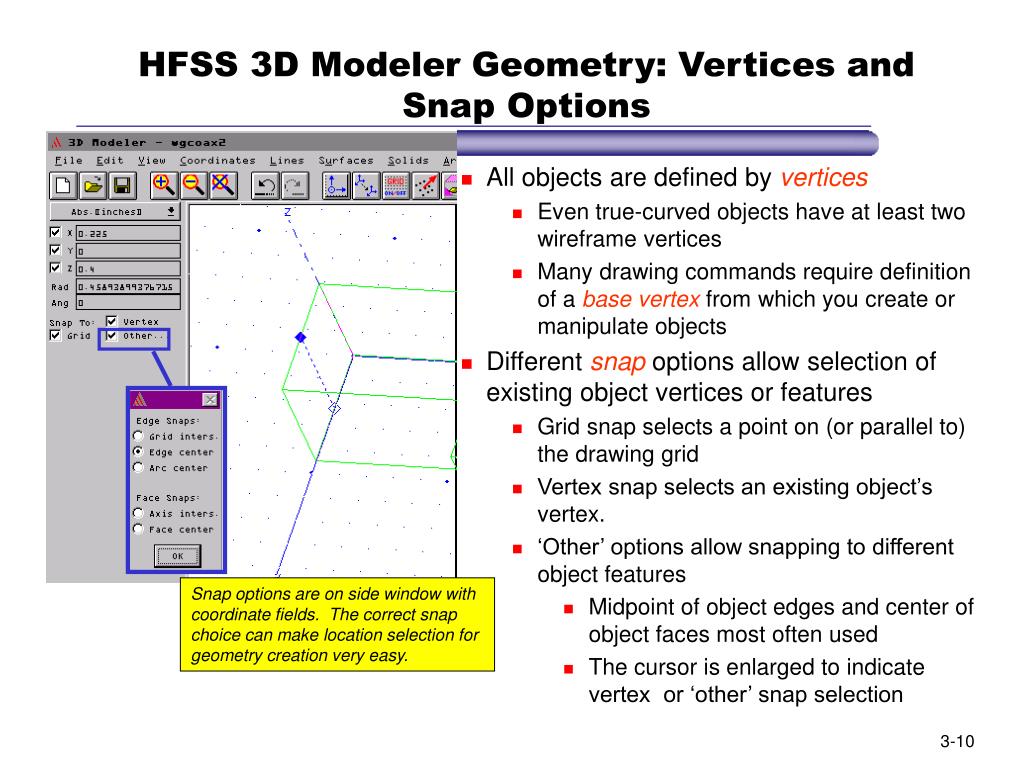Open the View menu

[152, 160]
